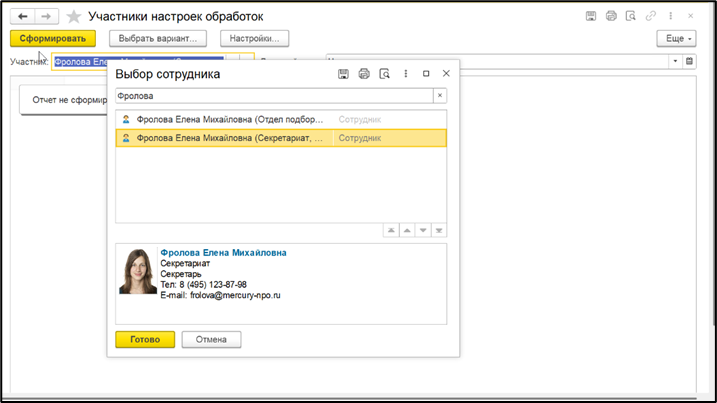Viewport: 717px width, 403px height.
Task: Open the main window three-dot menu
Action: [671, 16]
